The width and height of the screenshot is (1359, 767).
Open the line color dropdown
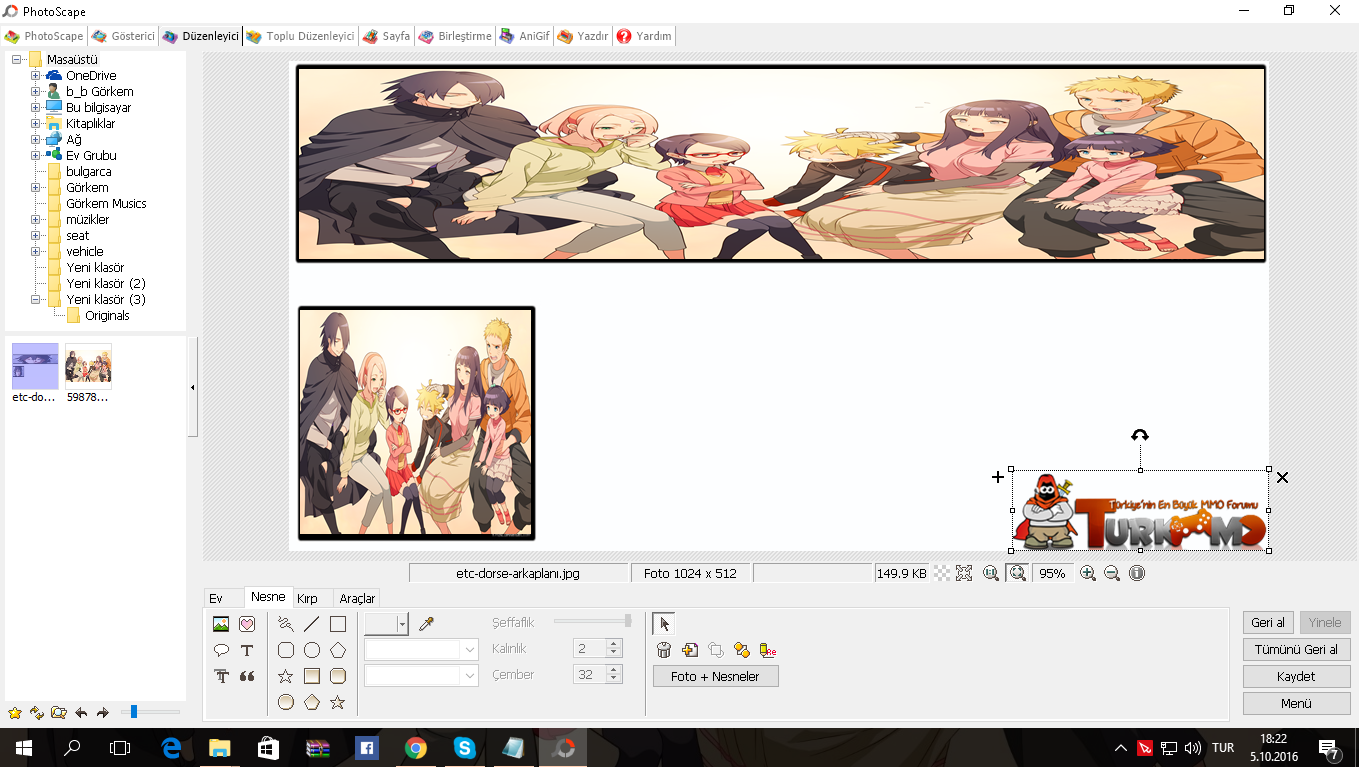point(402,624)
